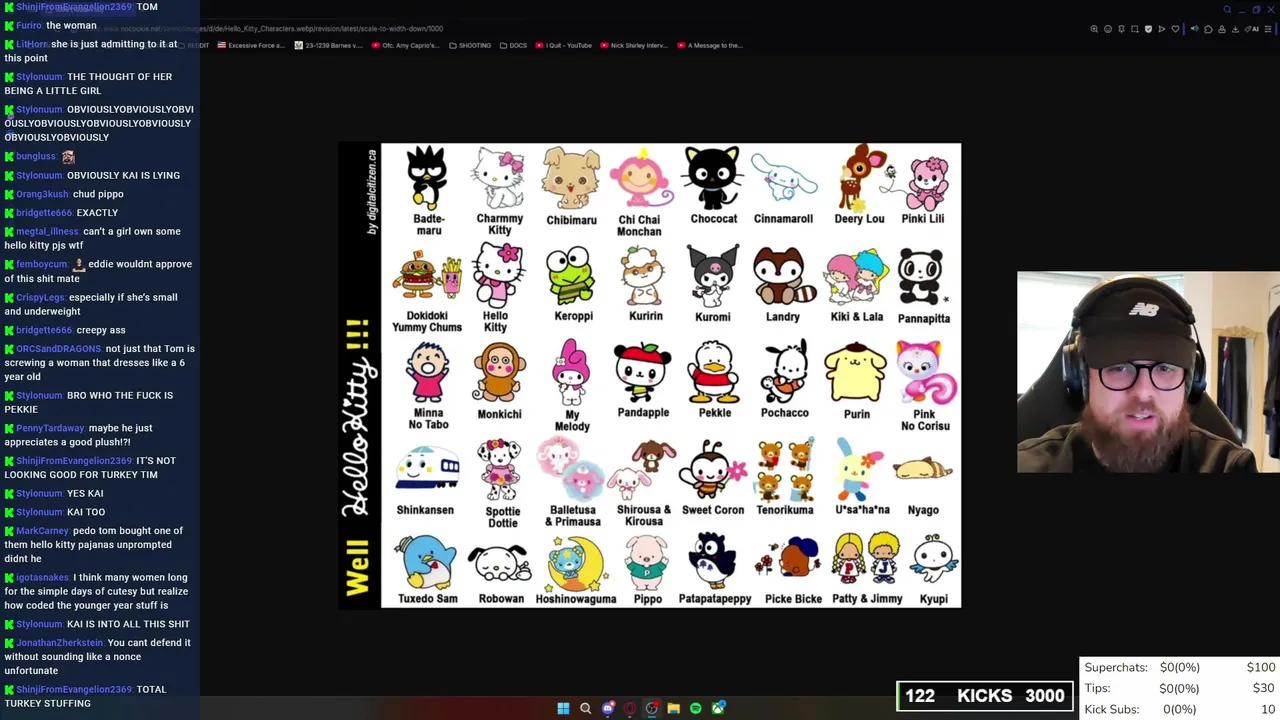Screen dimensions: 1280x720
Task: Open the 'Nick Shirley Interv...' bookmark
Action: click(634, 45)
